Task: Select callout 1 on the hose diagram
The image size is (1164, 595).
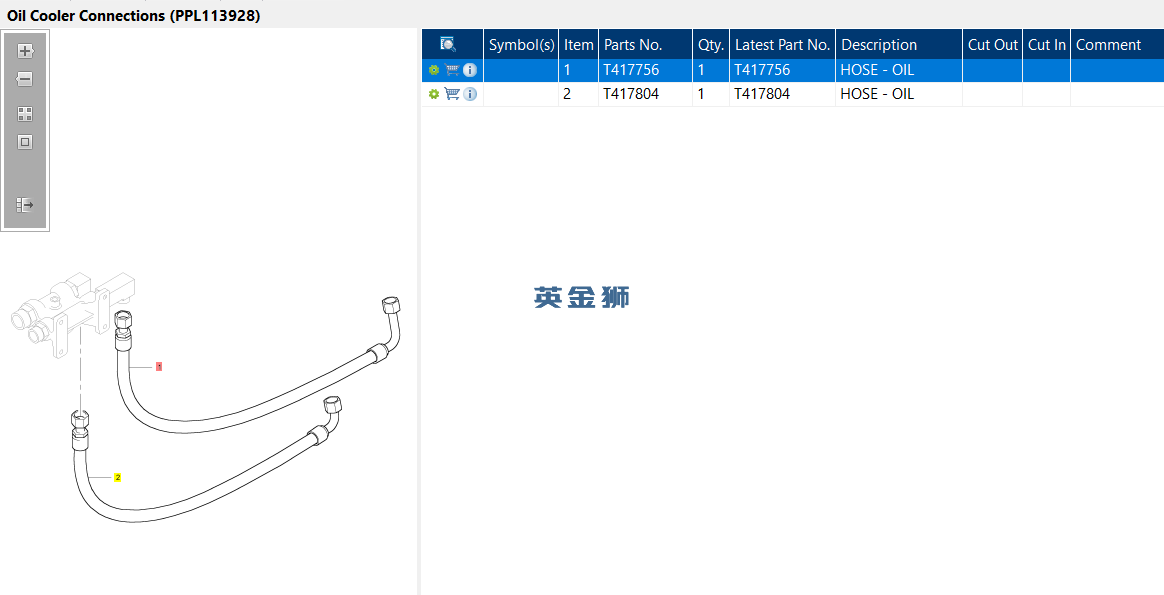Action: 159,366
